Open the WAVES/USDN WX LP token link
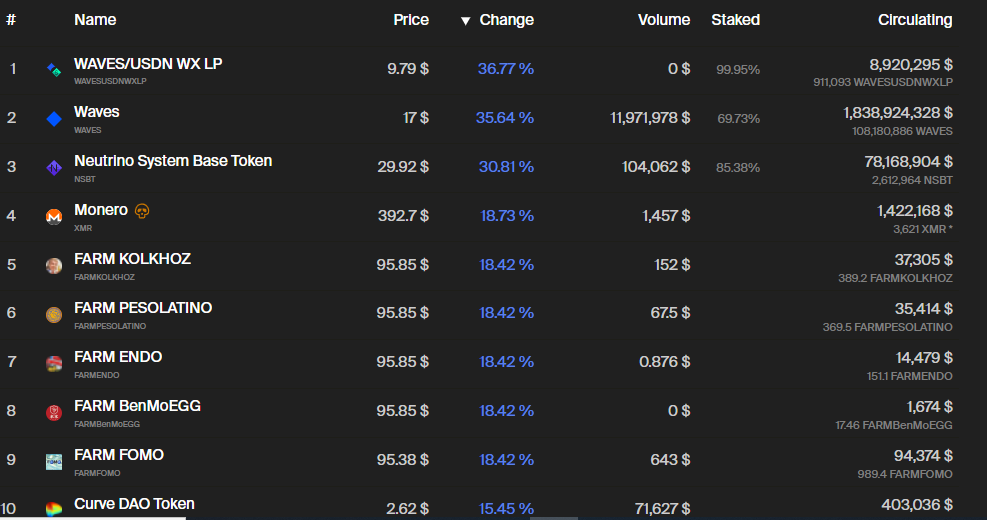Image resolution: width=987 pixels, height=520 pixels. [148, 64]
